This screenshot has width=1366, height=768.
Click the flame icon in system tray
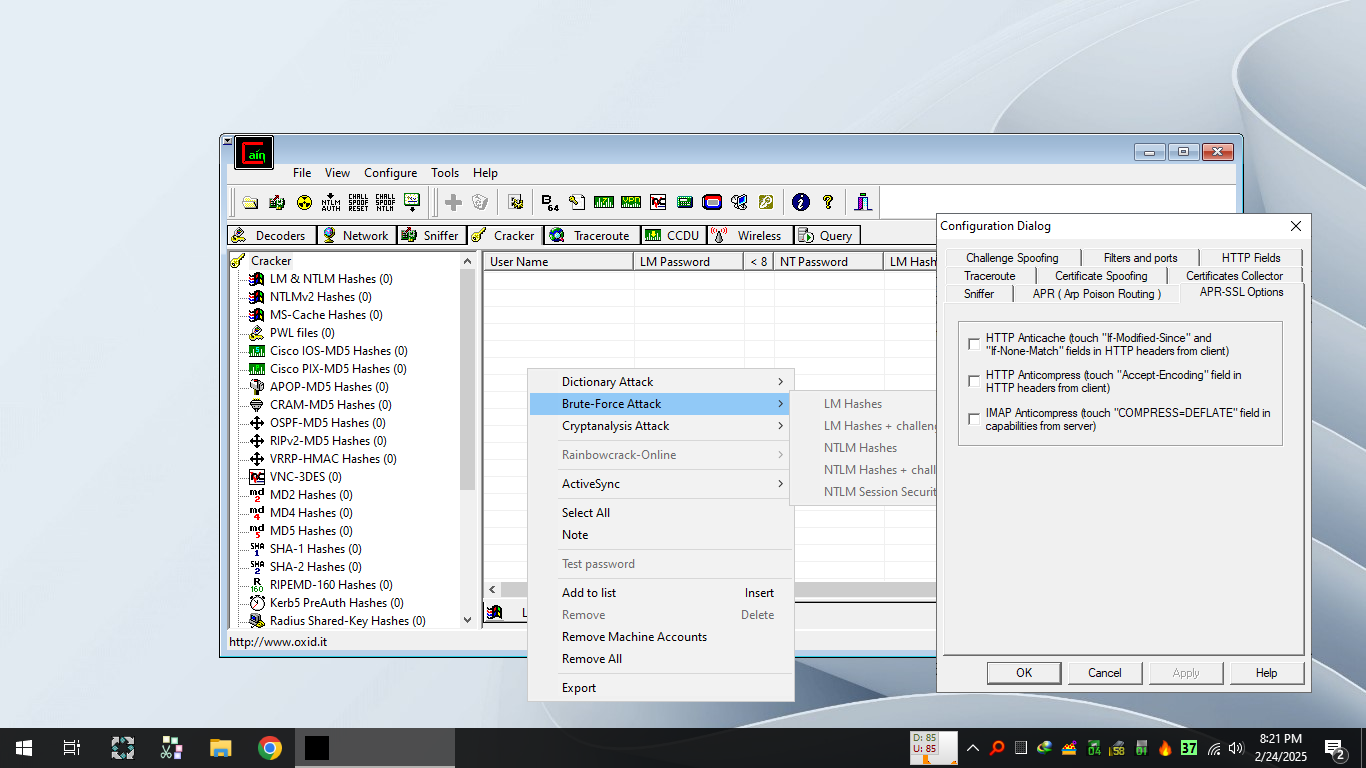point(1165,748)
